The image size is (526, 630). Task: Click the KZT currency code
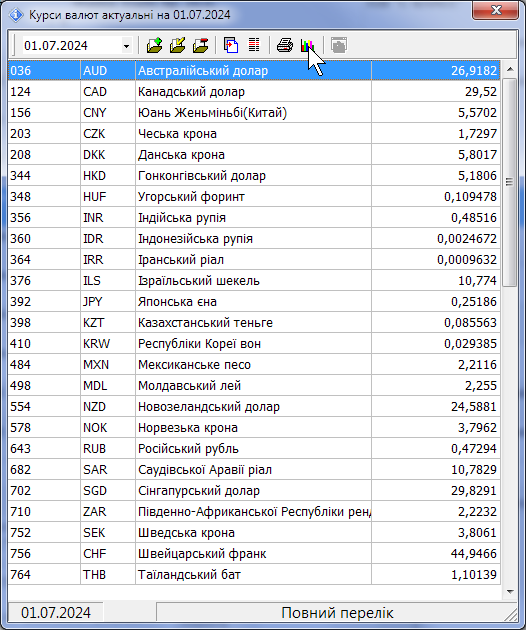coord(93,323)
